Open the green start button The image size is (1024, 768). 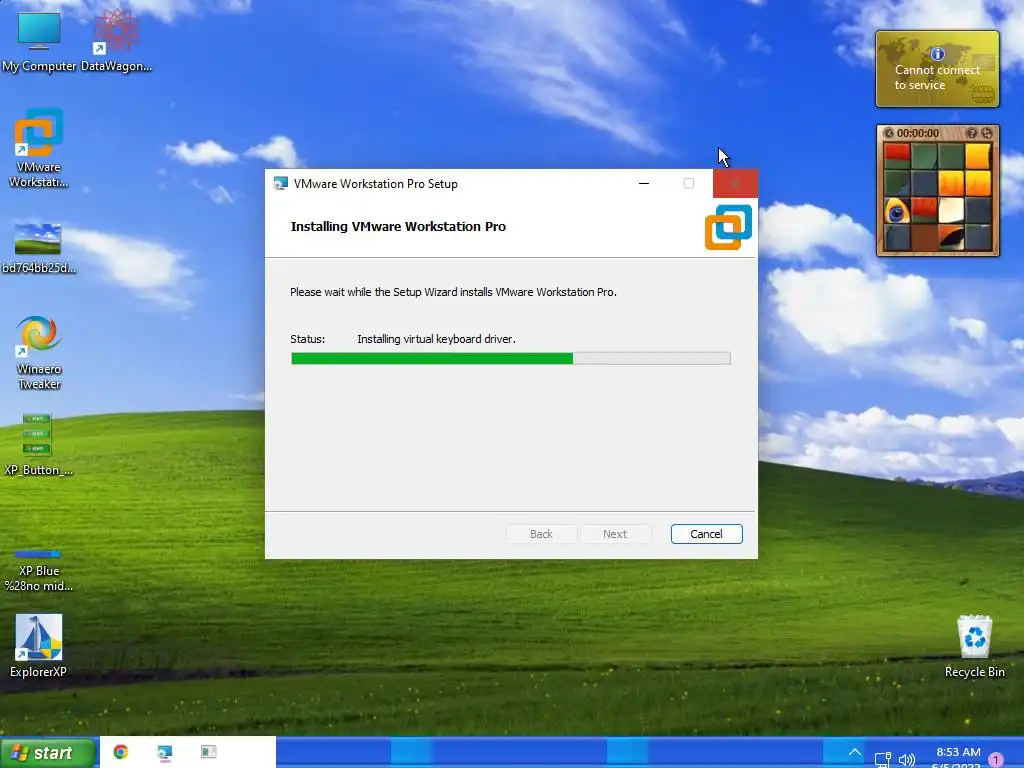(48, 753)
